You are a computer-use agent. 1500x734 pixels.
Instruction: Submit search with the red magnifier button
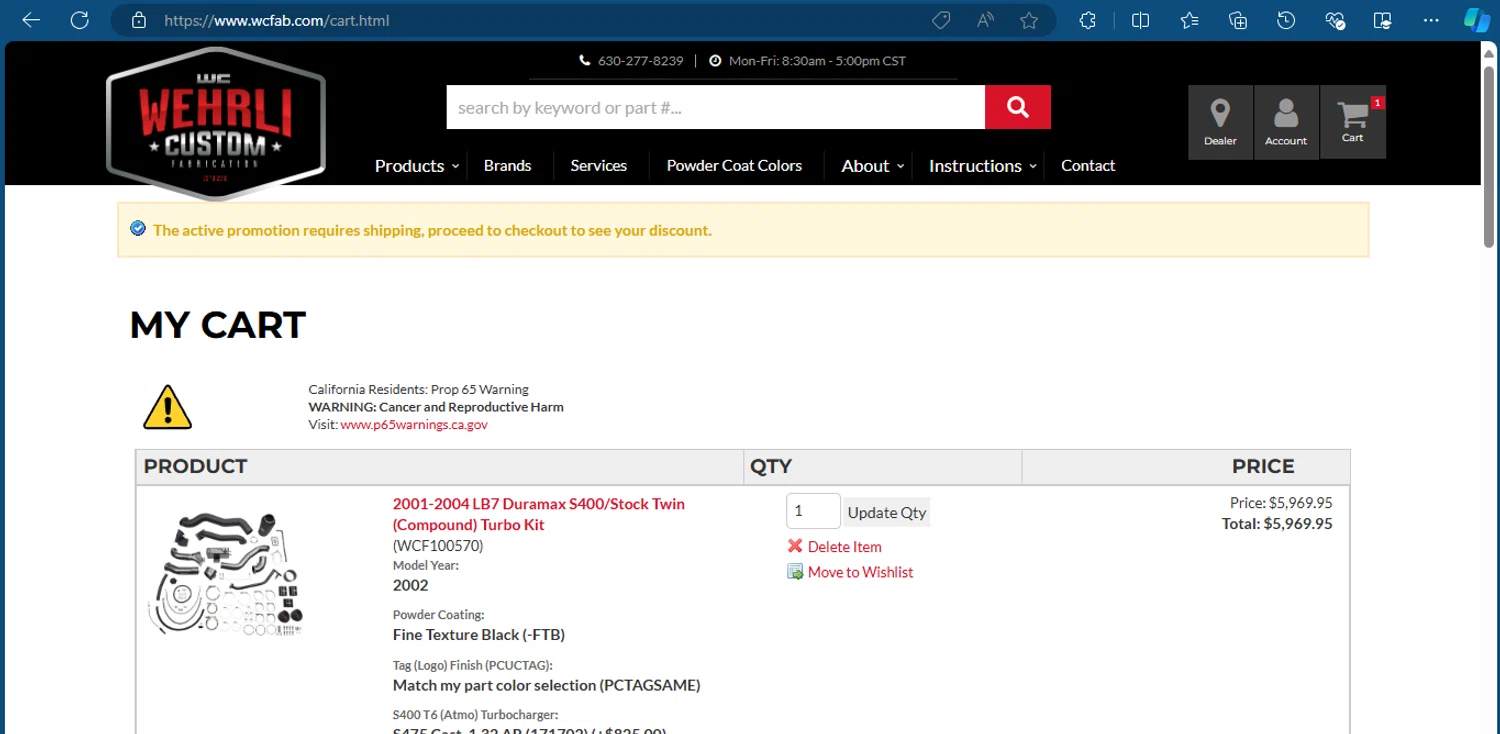click(x=1018, y=107)
